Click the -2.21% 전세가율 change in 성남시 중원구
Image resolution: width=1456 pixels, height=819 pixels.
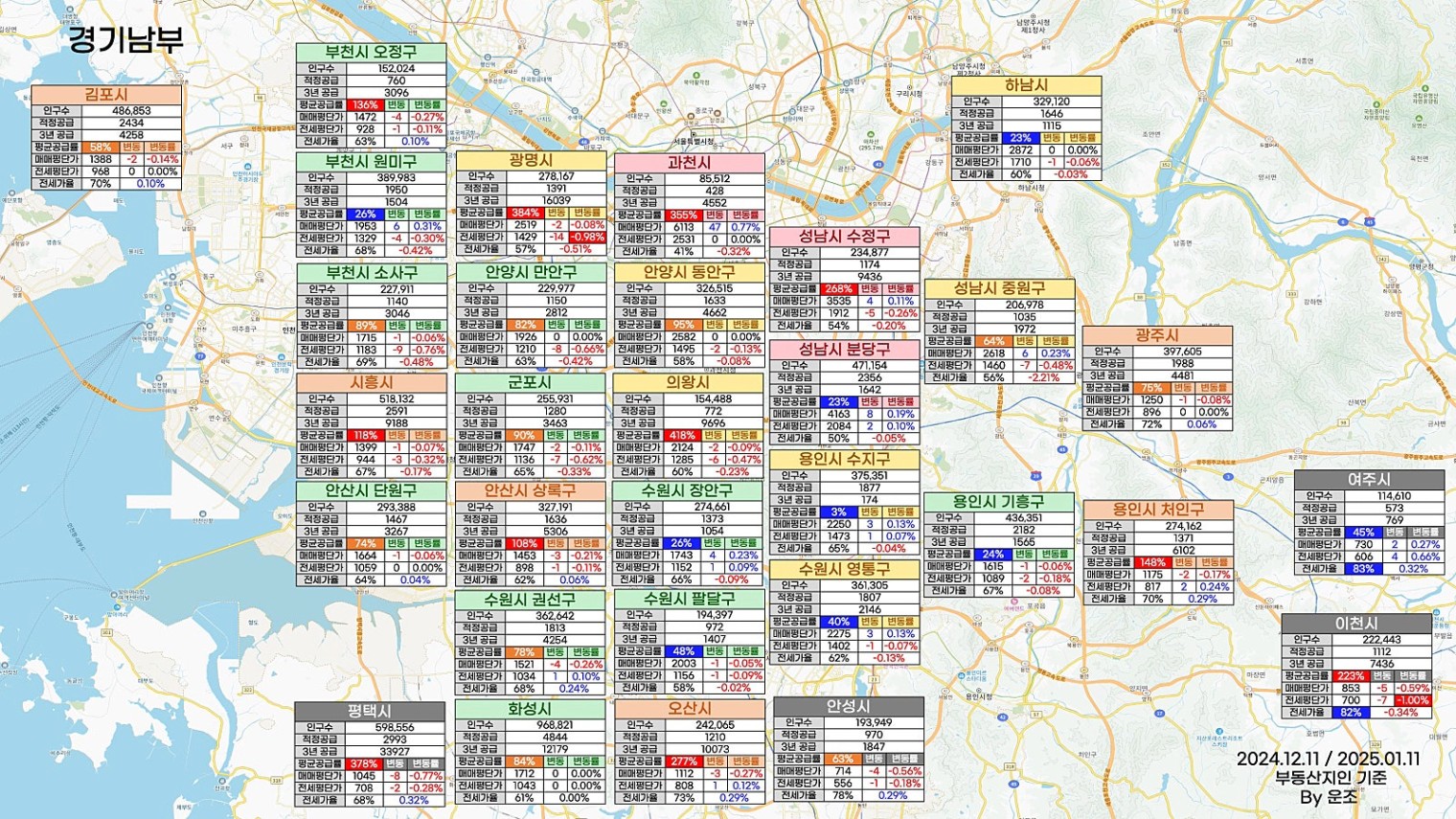pyautogui.click(x=1043, y=377)
